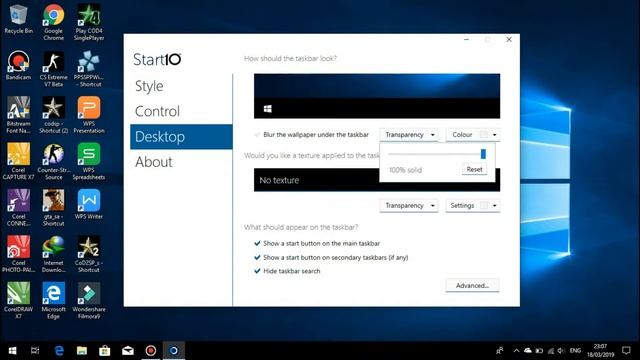Open the codsp Shortcut (2) icon
Image resolution: width=640 pixels, height=360 pixels.
[53, 115]
